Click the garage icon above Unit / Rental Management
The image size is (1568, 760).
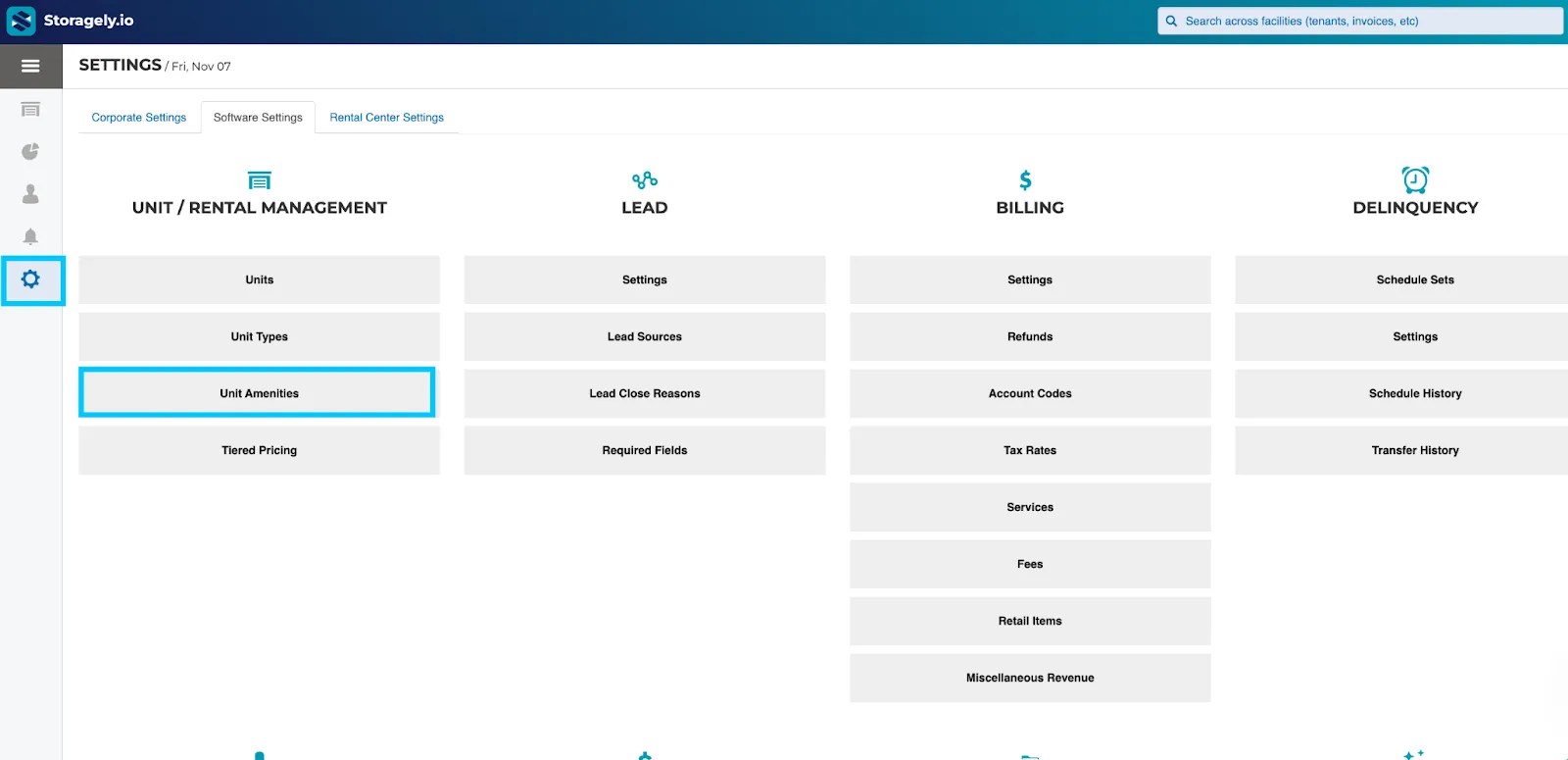pos(260,180)
